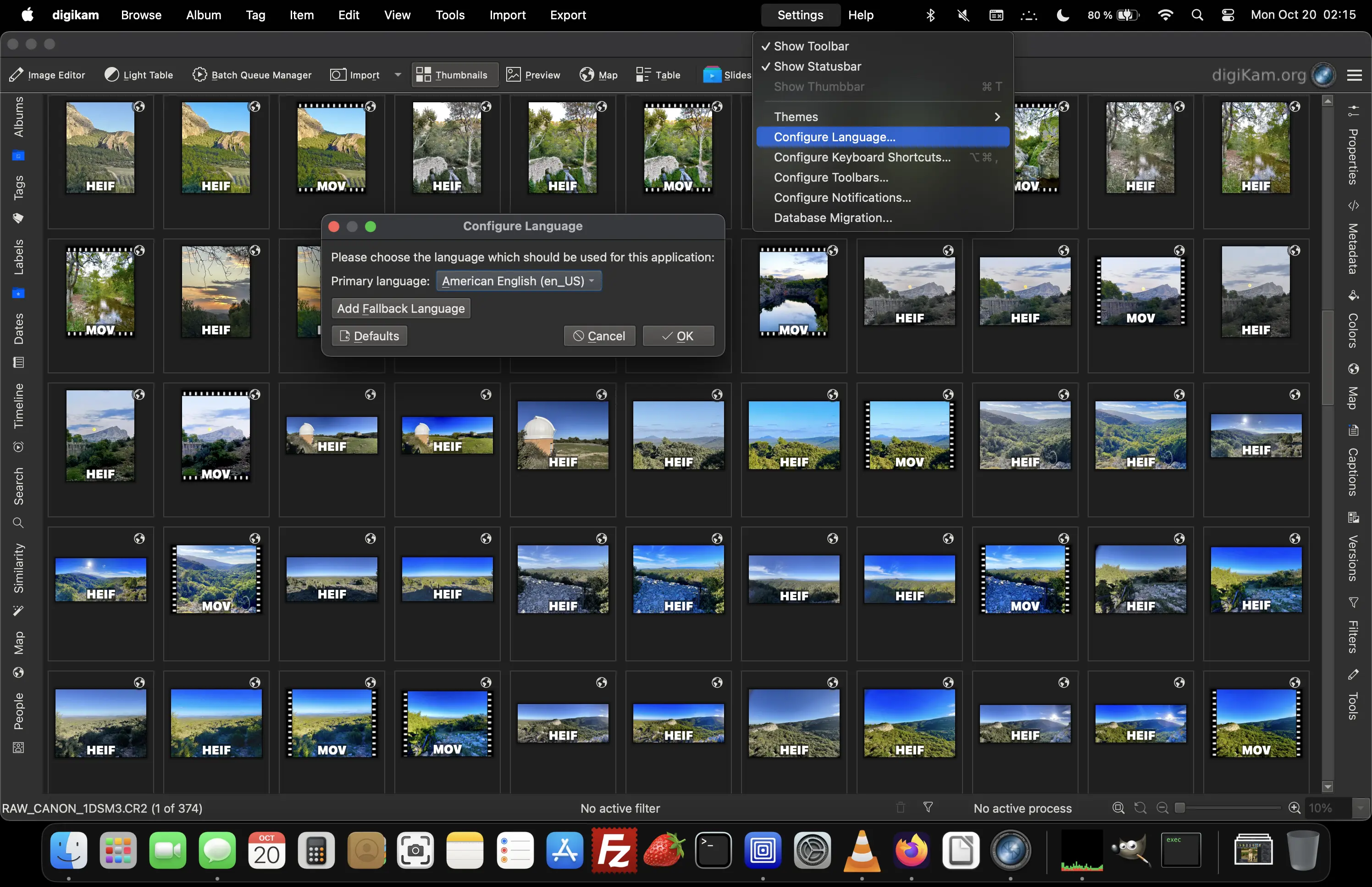Toggle Show Toolbar in Settings menu
The image size is (1372, 887).
pyautogui.click(x=811, y=46)
